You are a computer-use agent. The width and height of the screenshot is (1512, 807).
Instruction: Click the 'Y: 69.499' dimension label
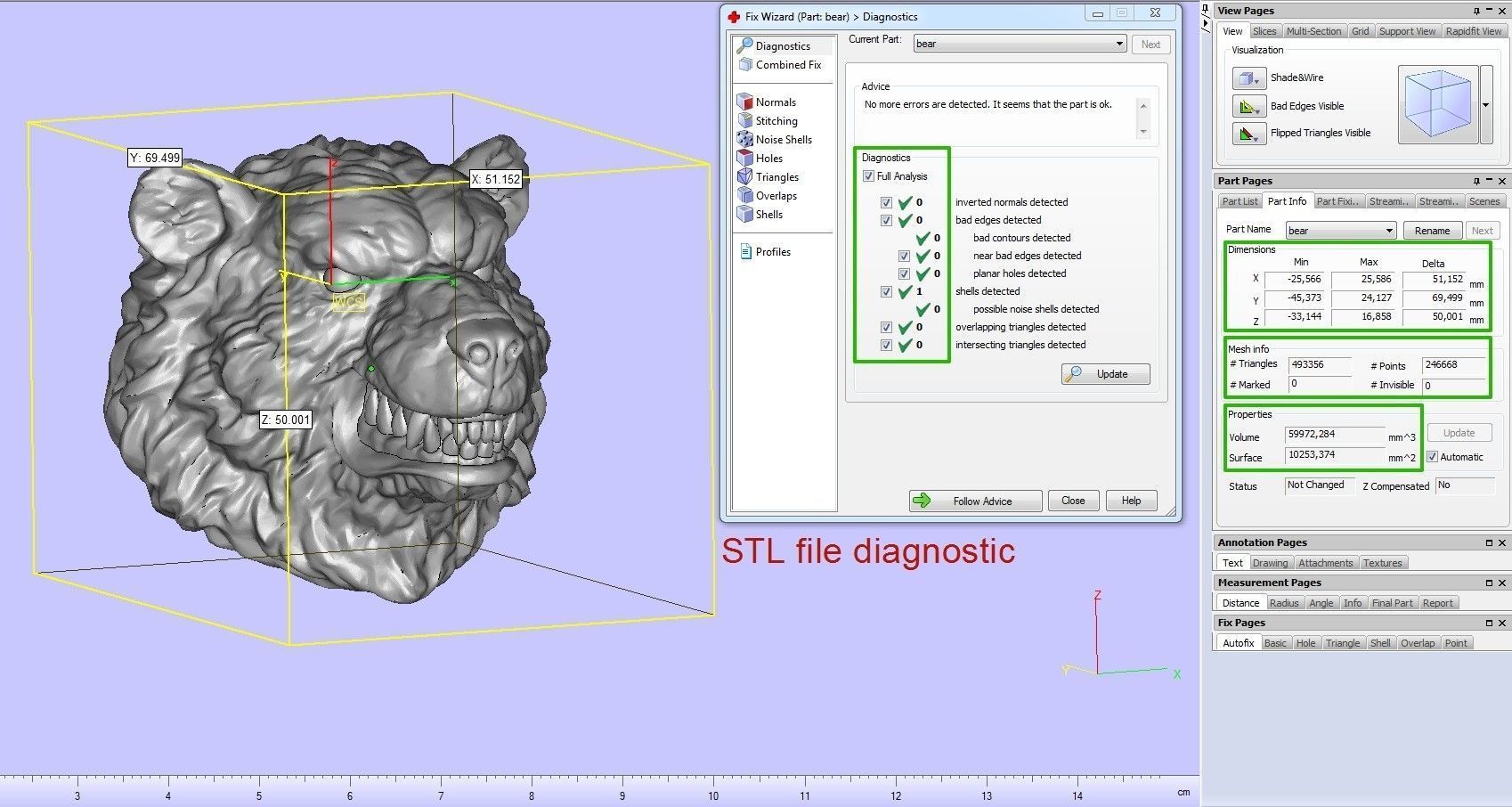click(155, 158)
